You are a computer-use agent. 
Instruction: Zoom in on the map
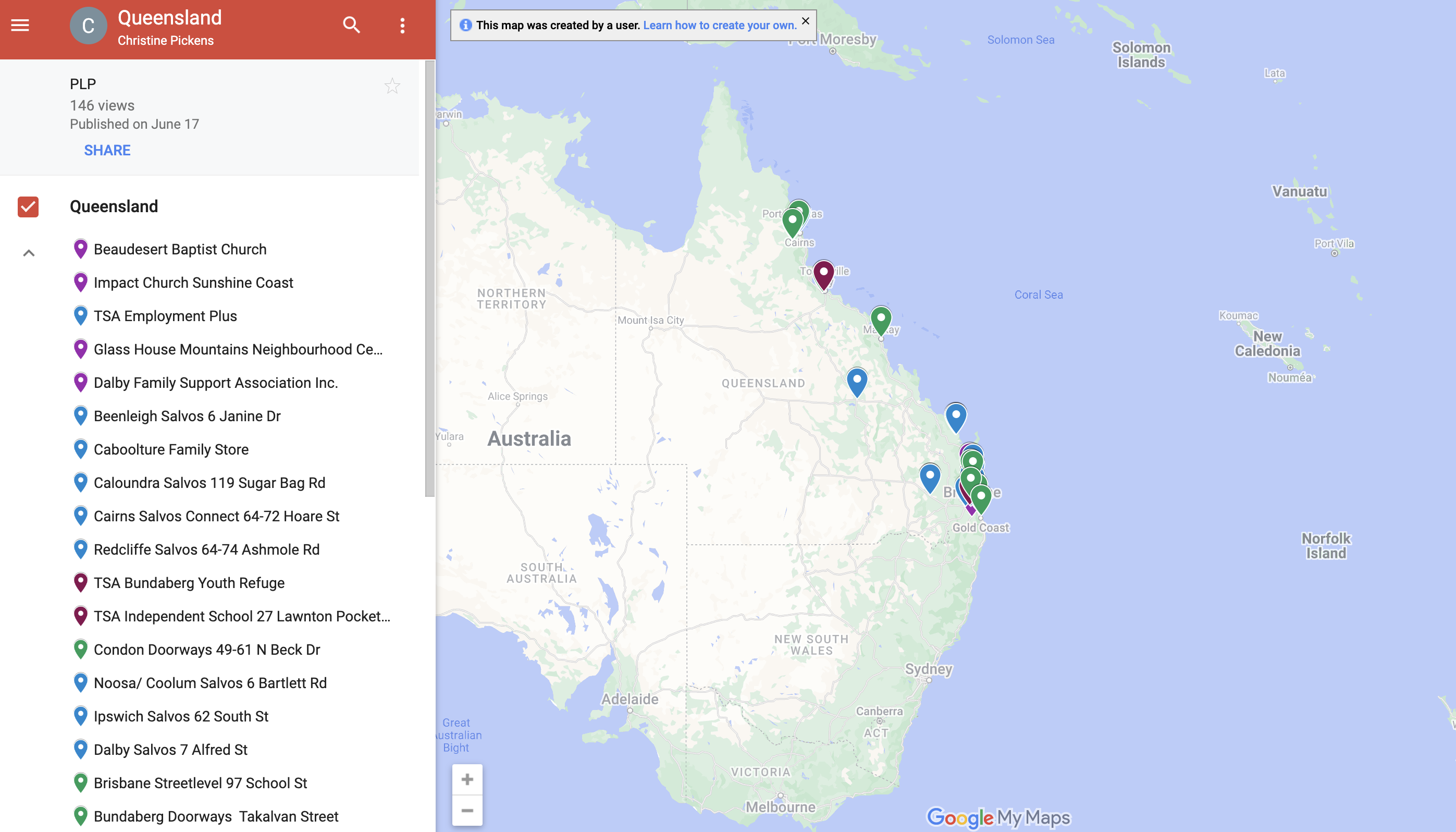467,779
